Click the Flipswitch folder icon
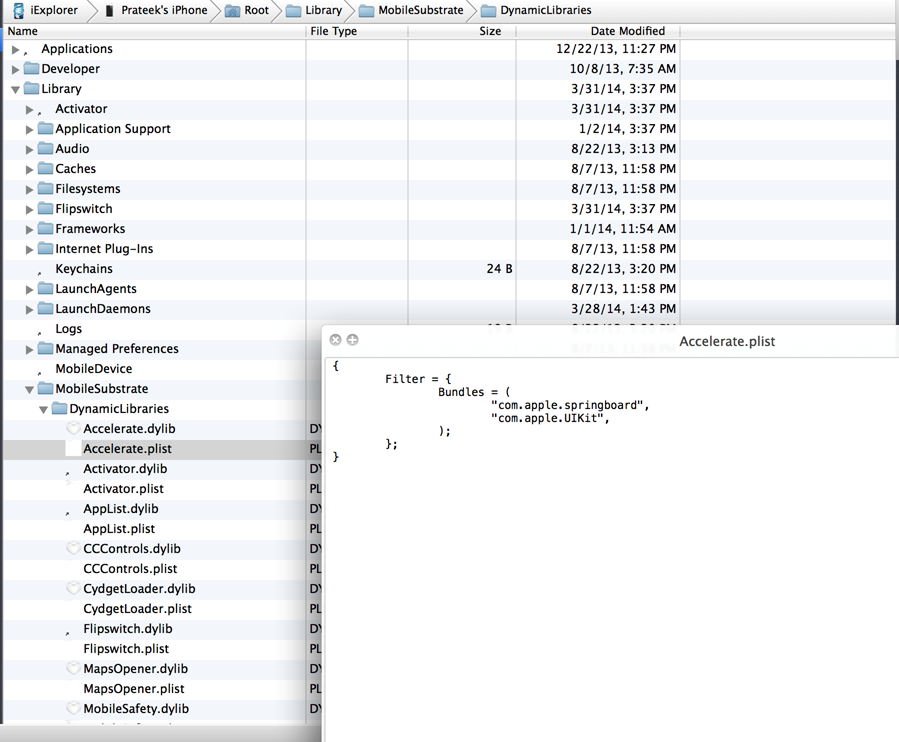 pos(45,209)
